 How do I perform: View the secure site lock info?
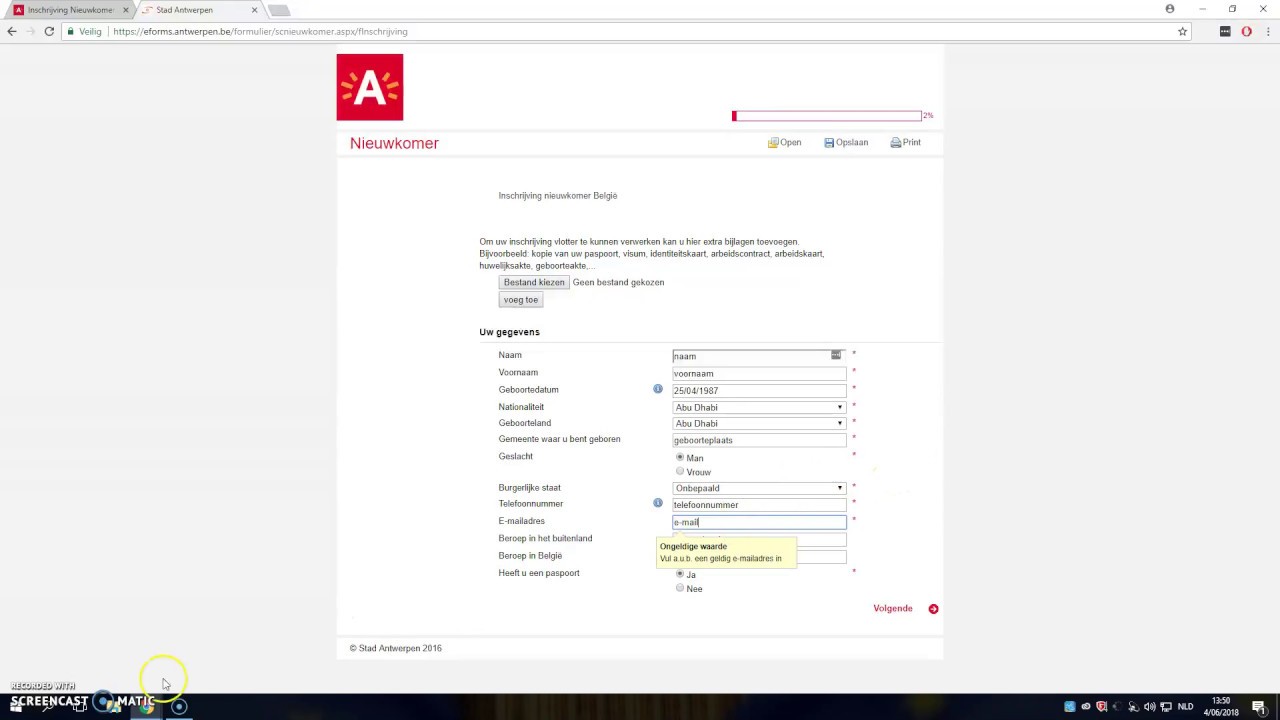pyautogui.click(x=70, y=31)
